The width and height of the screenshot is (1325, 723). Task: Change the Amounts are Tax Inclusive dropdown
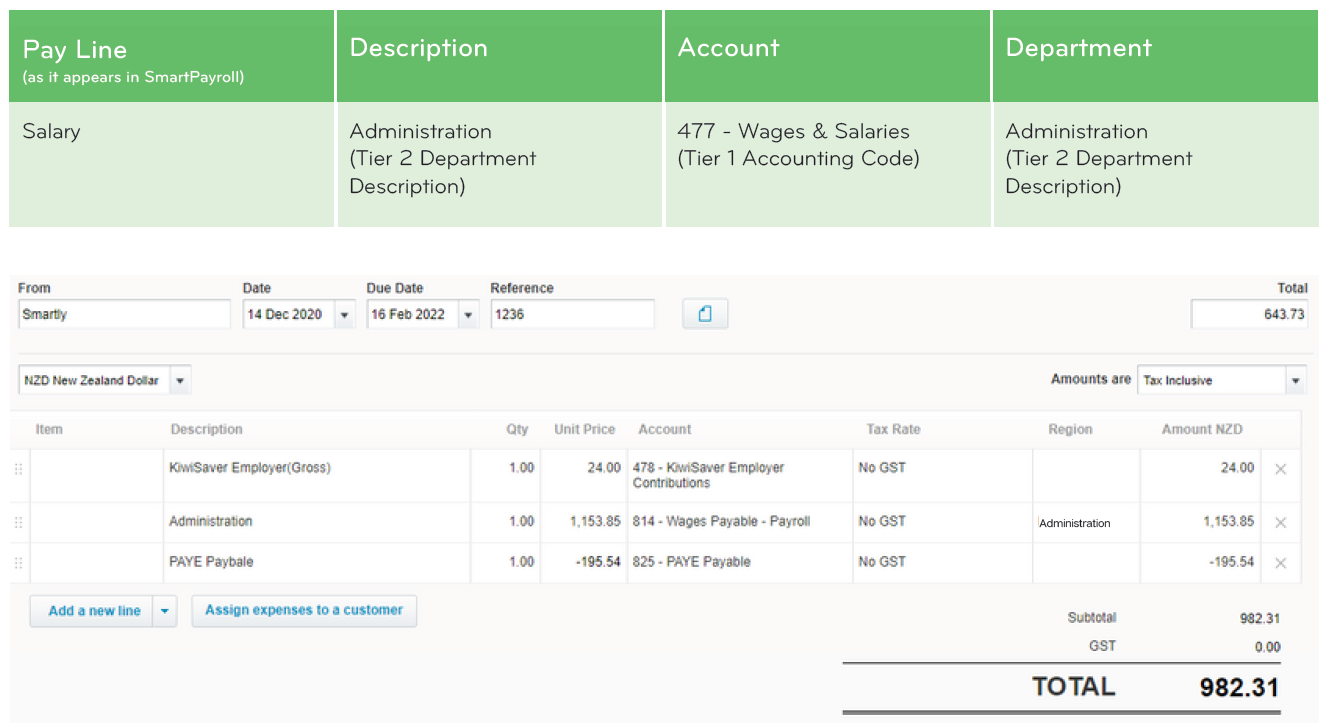(x=1296, y=380)
